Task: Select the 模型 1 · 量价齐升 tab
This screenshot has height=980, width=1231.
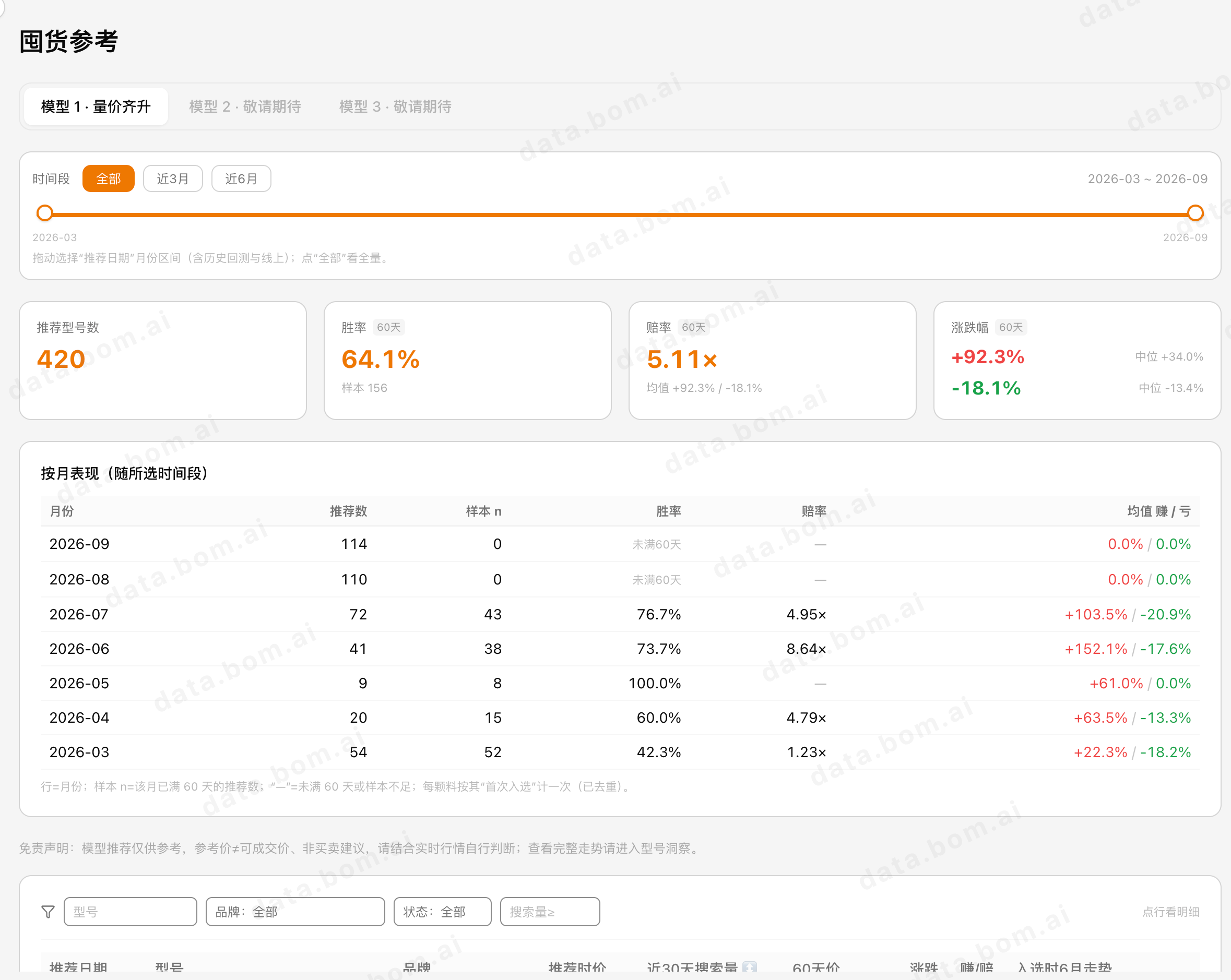Action: click(96, 107)
